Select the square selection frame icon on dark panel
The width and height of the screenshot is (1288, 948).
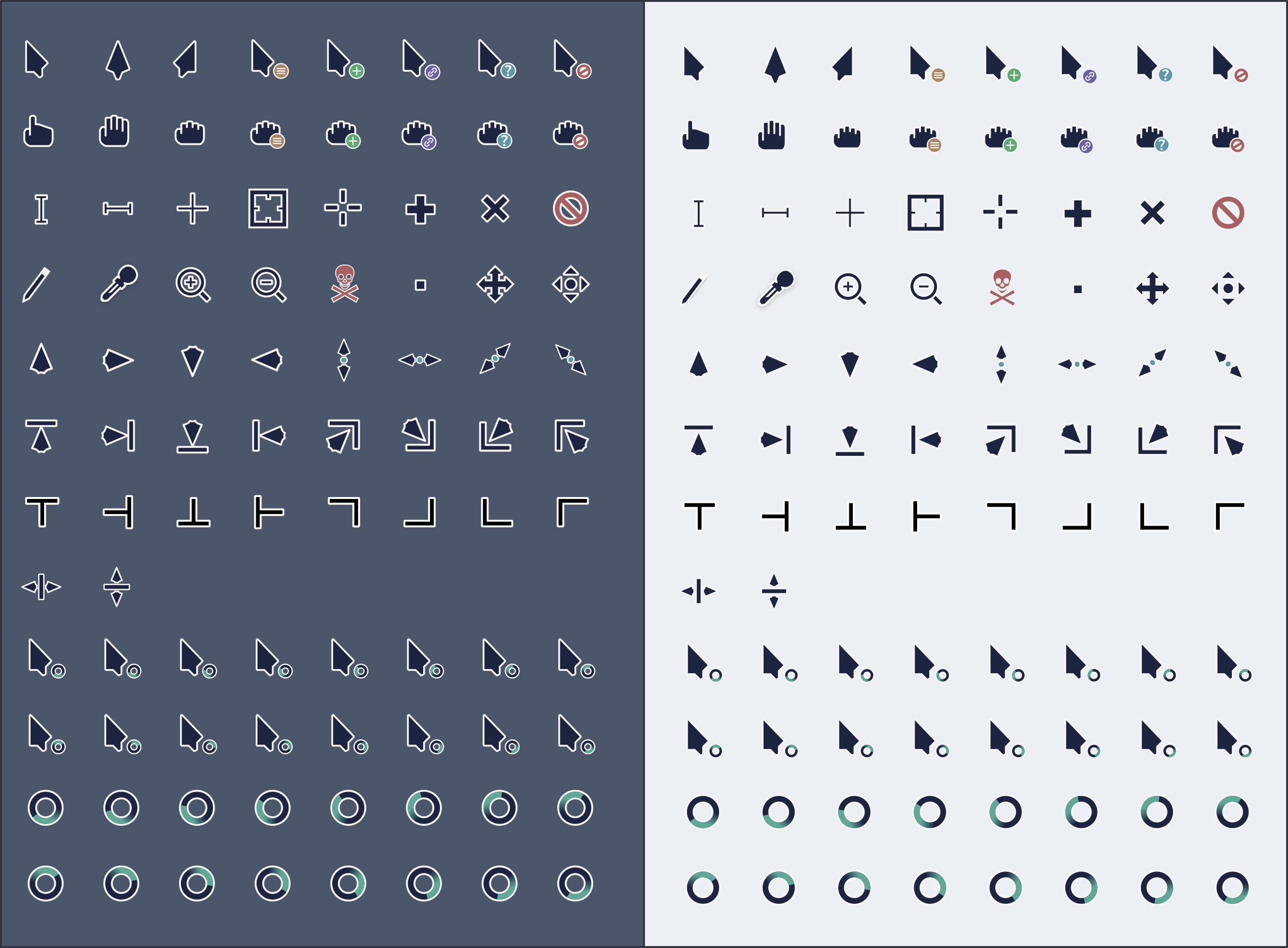[x=268, y=208]
